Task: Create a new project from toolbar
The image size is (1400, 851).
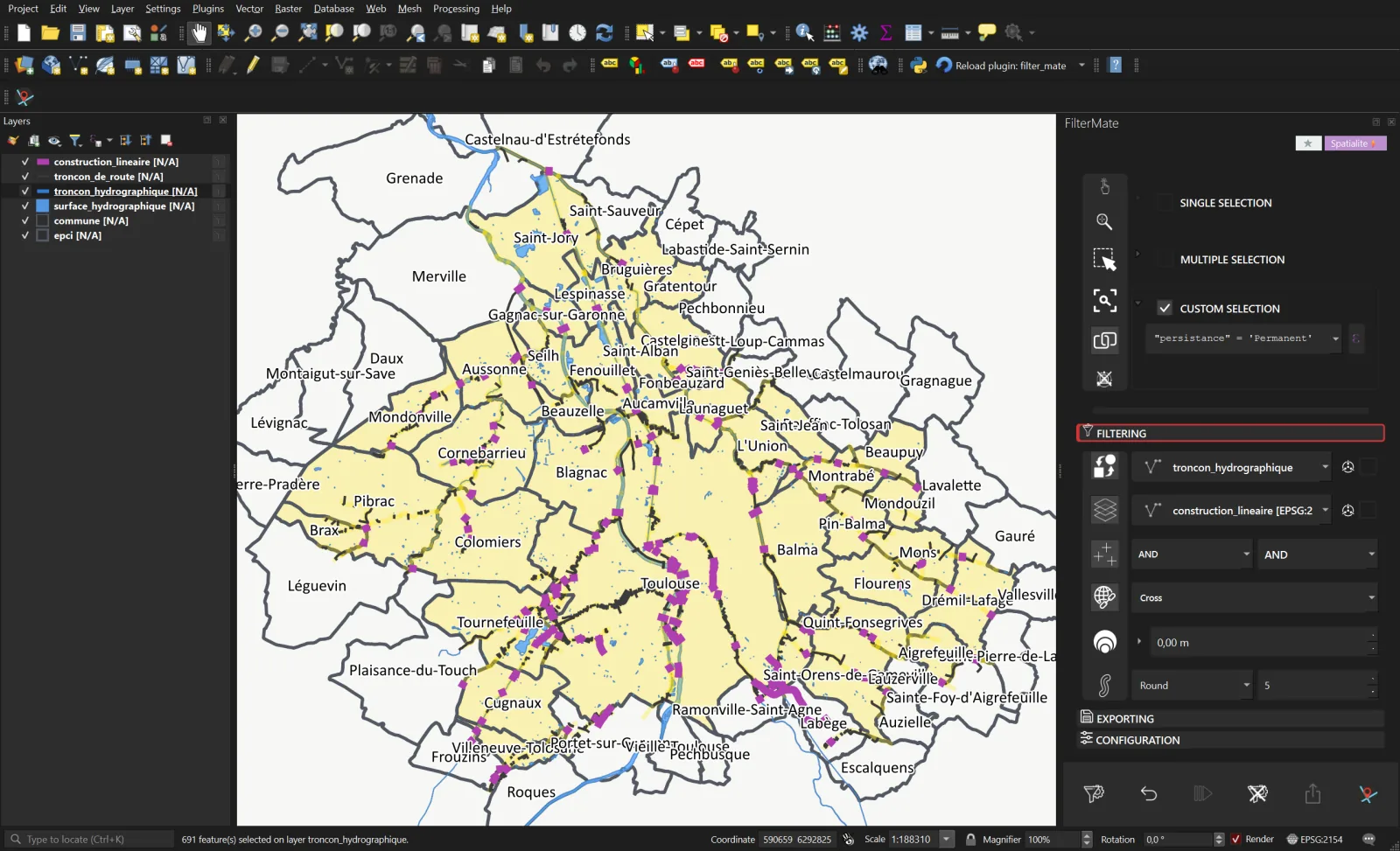Action: 24,33
